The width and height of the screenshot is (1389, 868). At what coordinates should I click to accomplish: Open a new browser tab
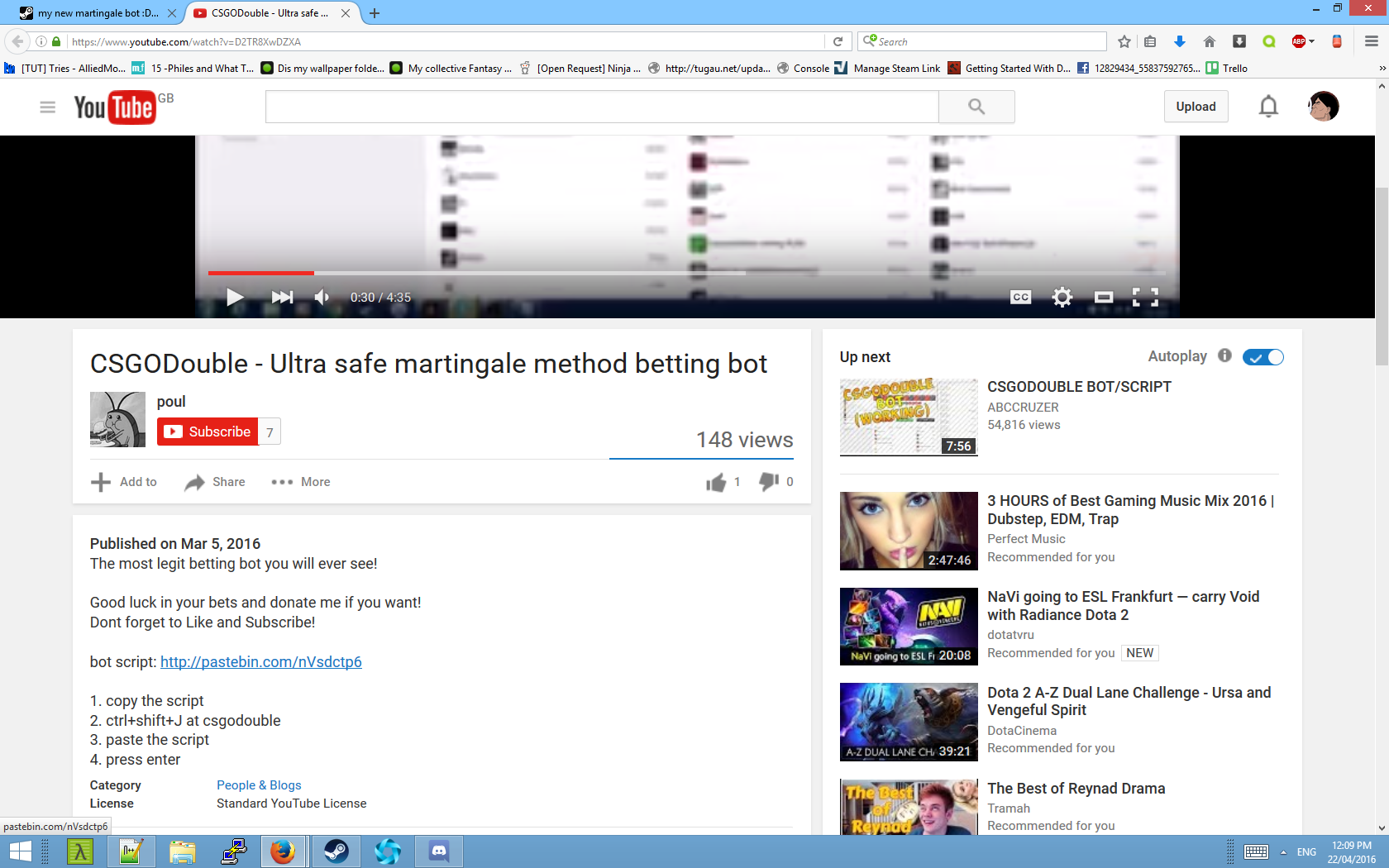tap(375, 13)
